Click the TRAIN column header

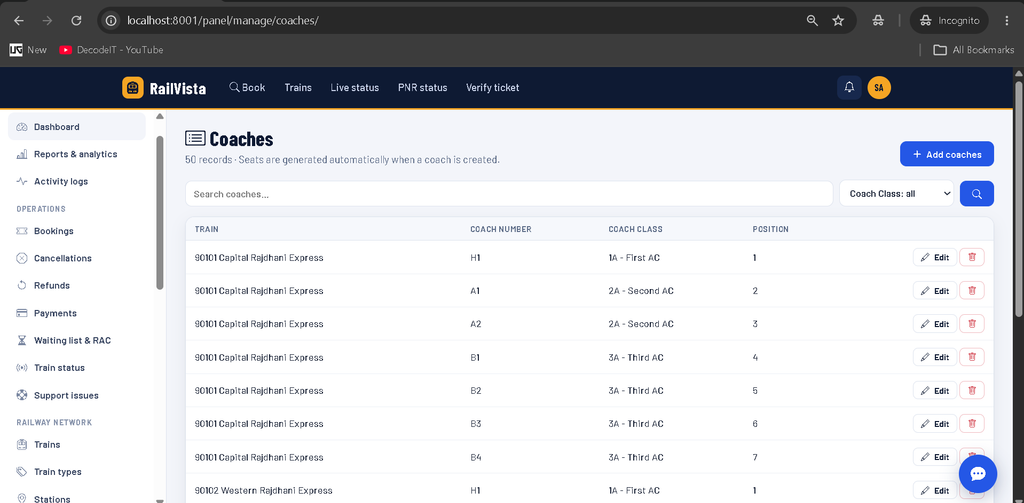click(x=206, y=229)
